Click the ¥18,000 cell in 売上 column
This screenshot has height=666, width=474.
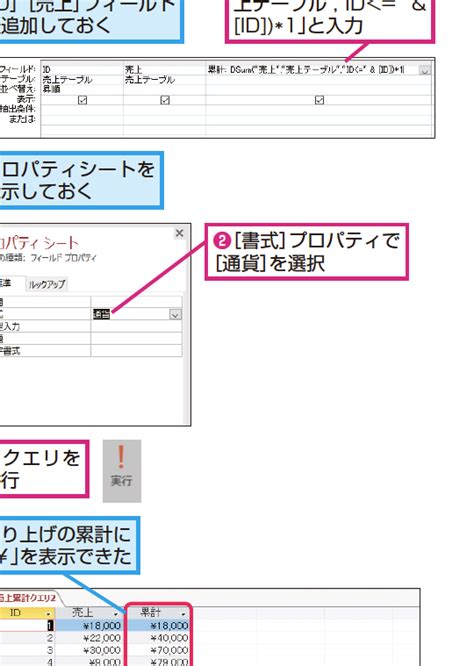(x=91, y=626)
